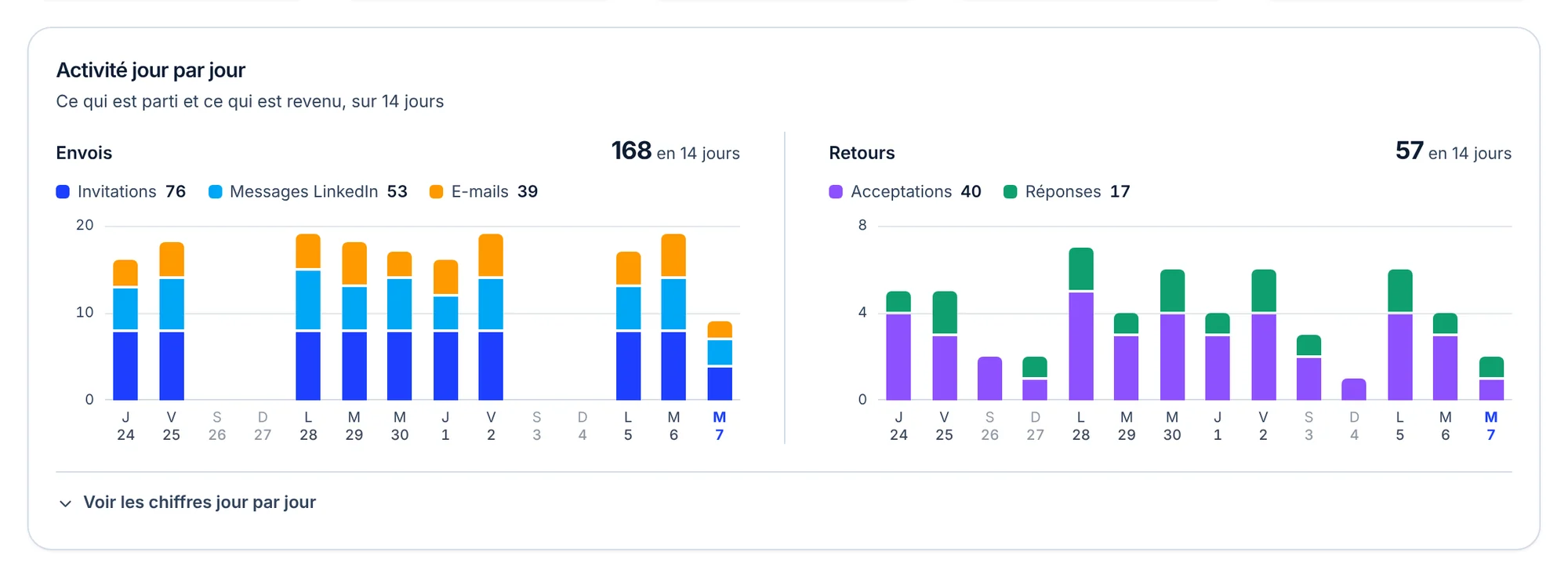Viewport: 1568px width, 577px height.
Task: Click the short Envois bar for M 7
Action: pyautogui.click(x=720, y=361)
